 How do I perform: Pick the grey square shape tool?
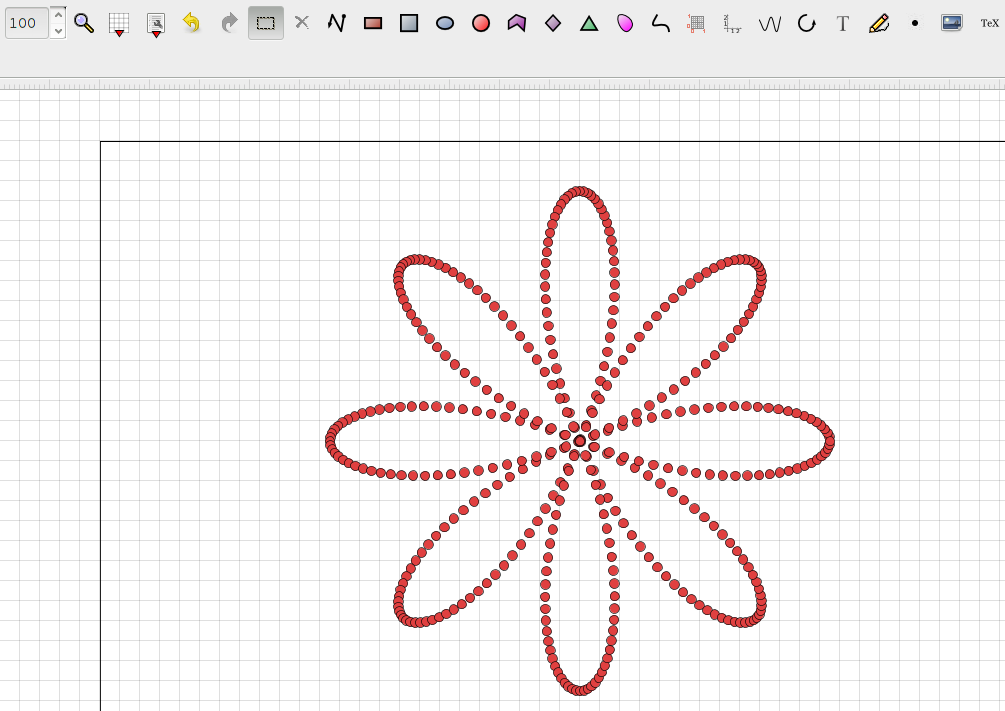pyautogui.click(x=409, y=23)
